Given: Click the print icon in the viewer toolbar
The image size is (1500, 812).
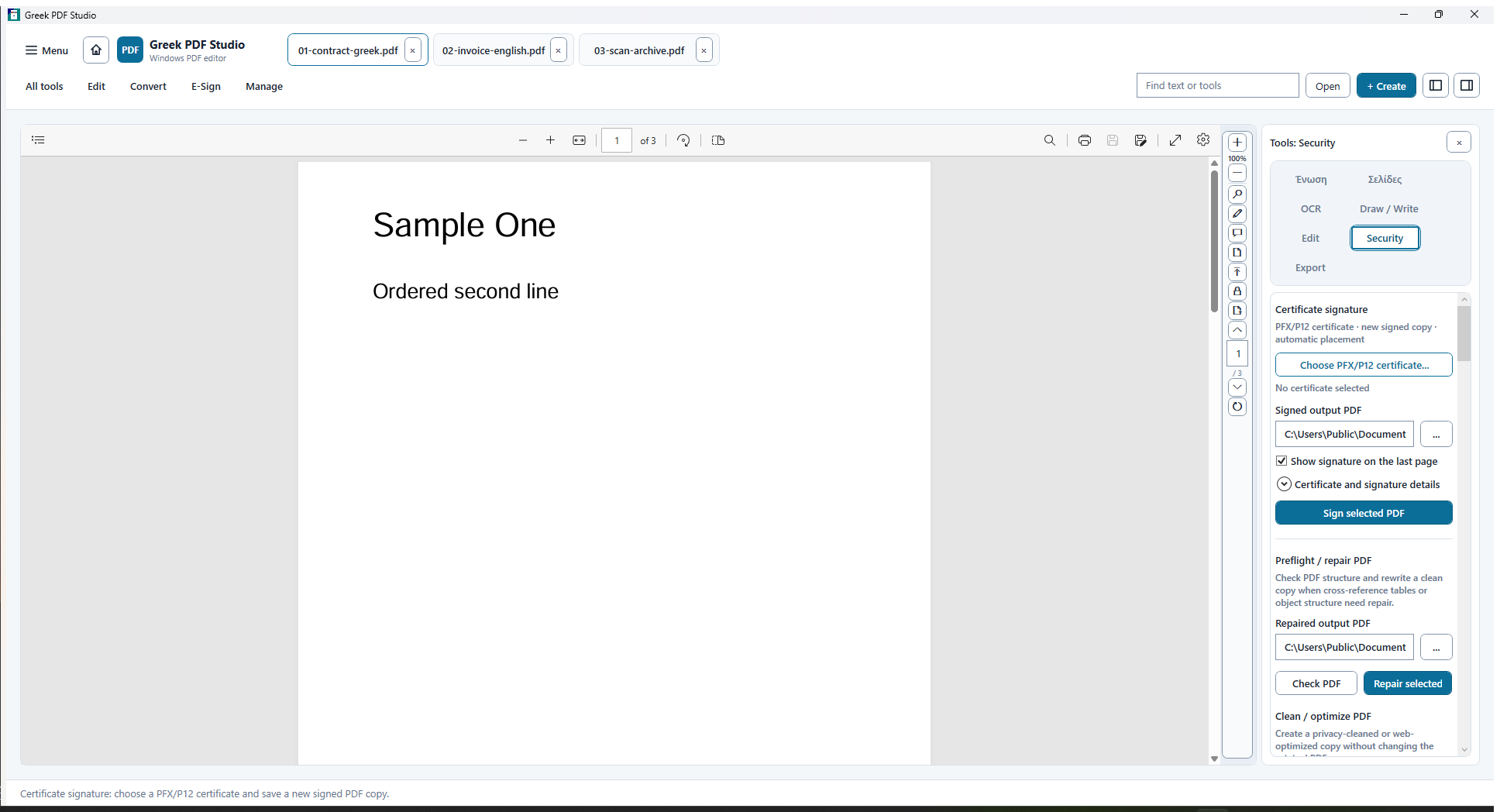Looking at the screenshot, I should [1084, 140].
